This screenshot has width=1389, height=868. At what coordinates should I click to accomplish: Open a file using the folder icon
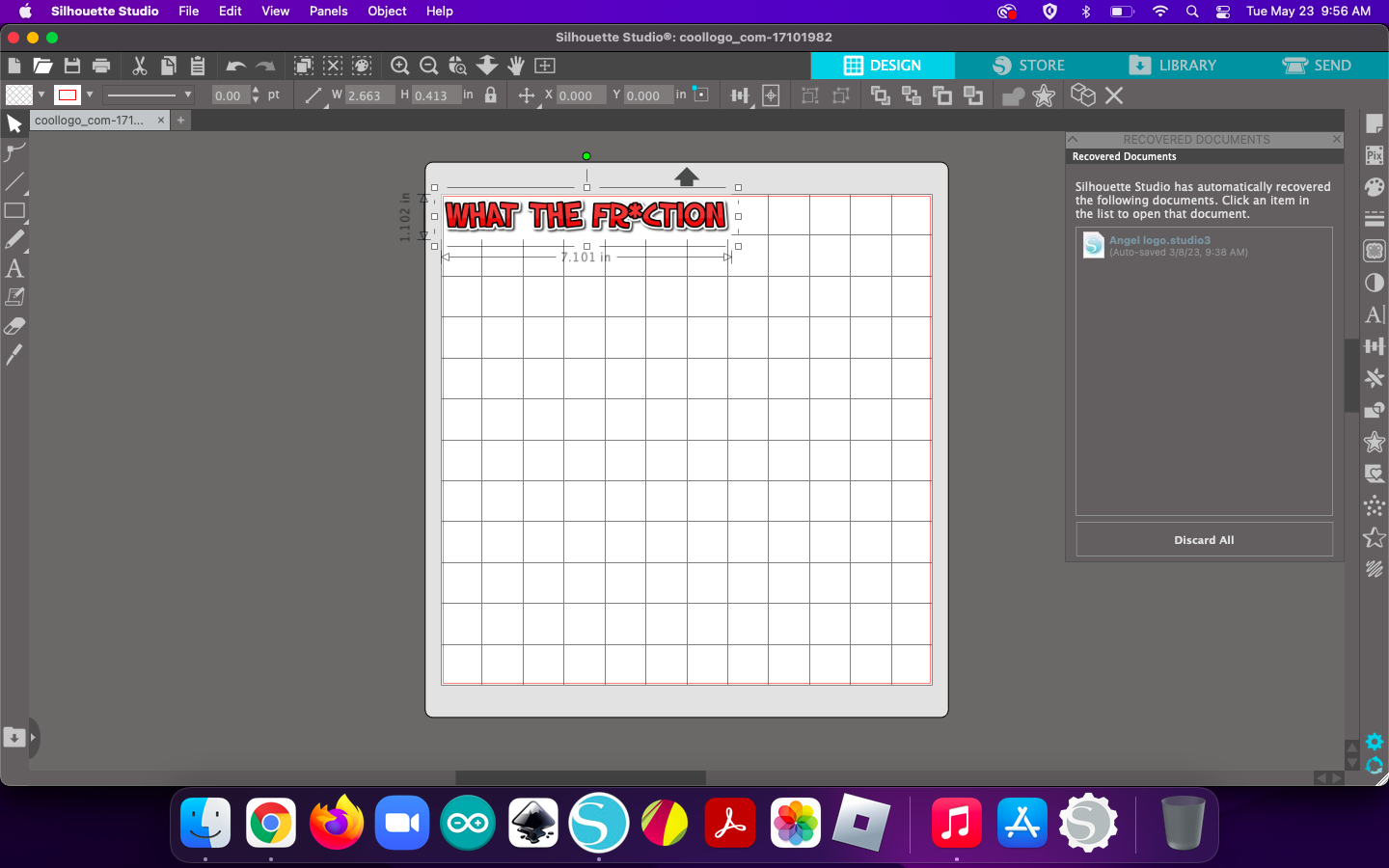pos(42,66)
